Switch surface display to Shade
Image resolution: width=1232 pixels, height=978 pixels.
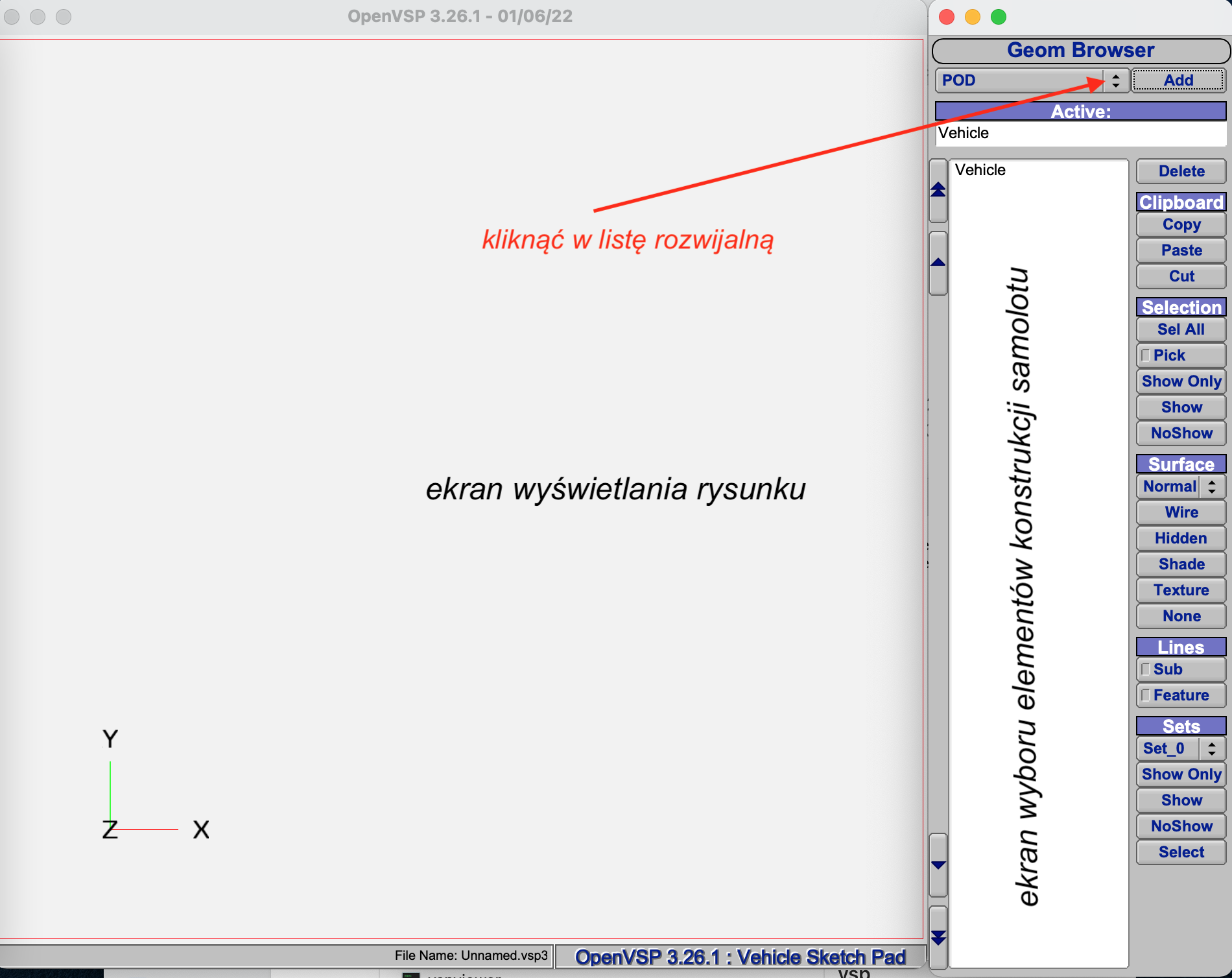[1181, 564]
